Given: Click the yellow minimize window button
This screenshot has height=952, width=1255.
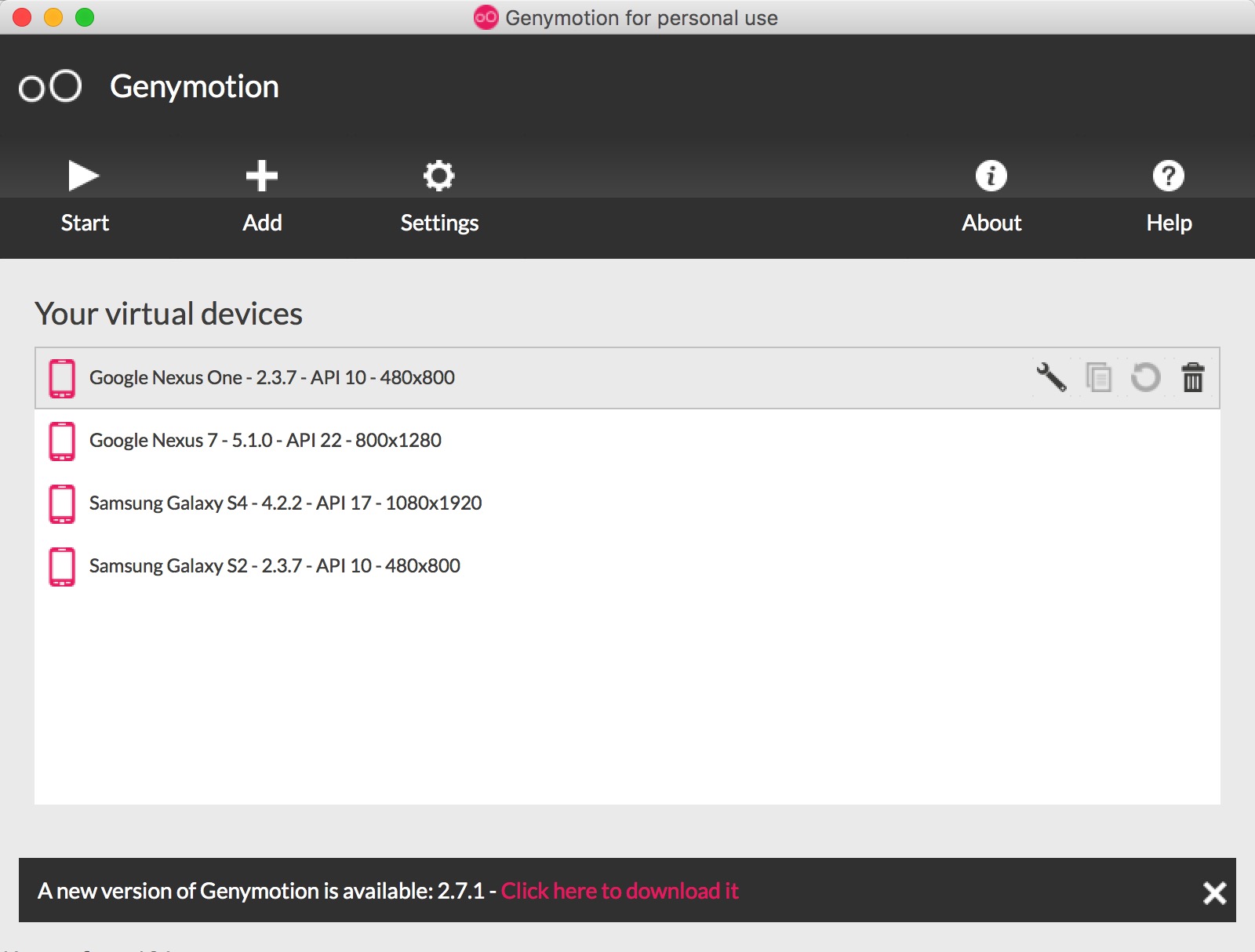Looking at the screenshot, I should pos(53,17).
